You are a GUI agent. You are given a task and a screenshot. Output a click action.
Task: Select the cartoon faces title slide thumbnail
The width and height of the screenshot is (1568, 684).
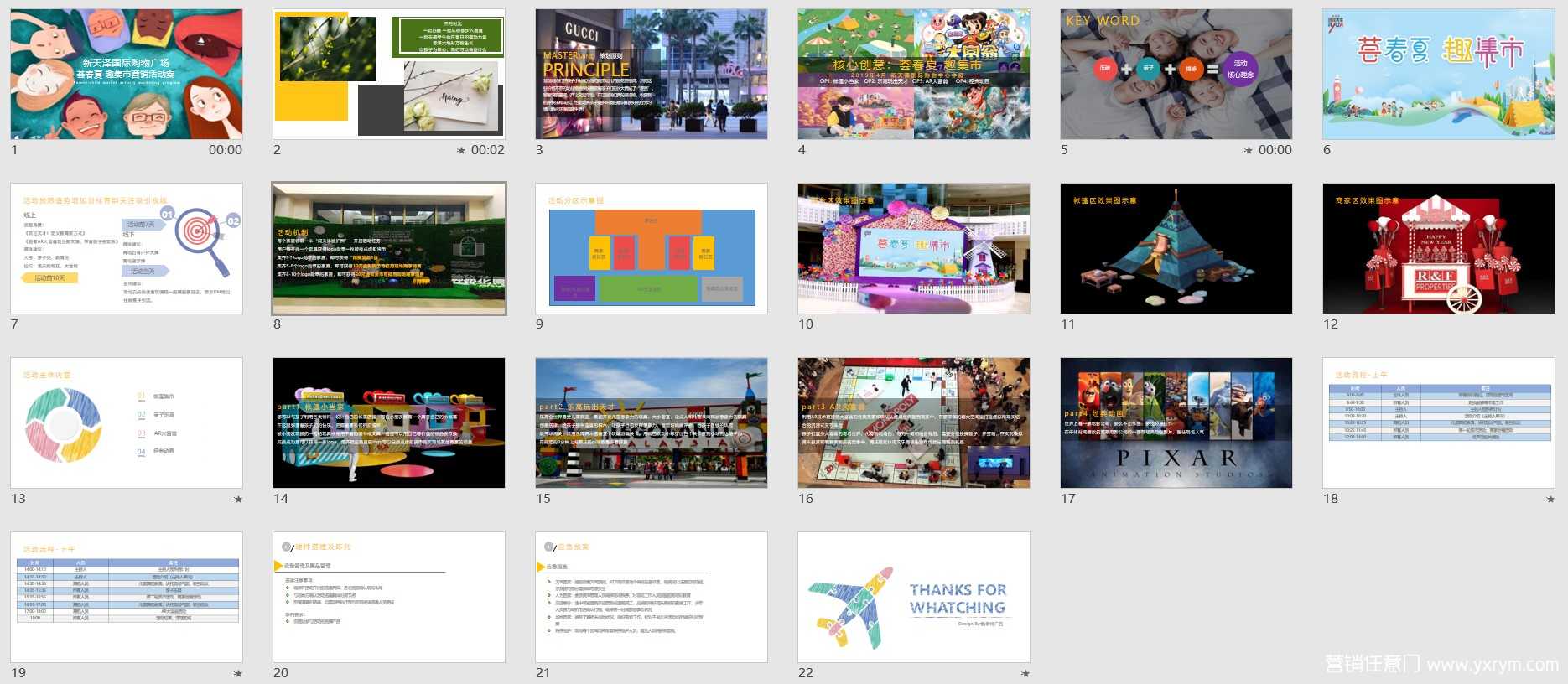127,74
